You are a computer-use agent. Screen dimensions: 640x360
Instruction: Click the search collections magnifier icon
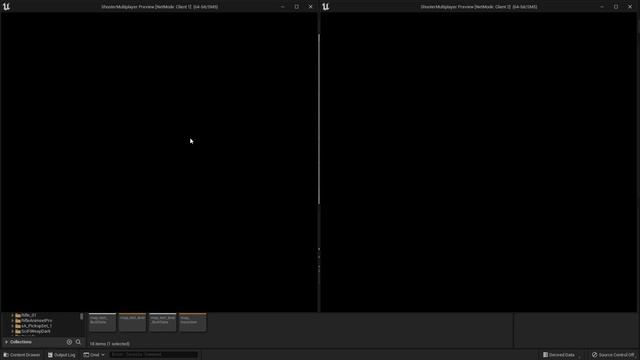[x=78, y=342]
